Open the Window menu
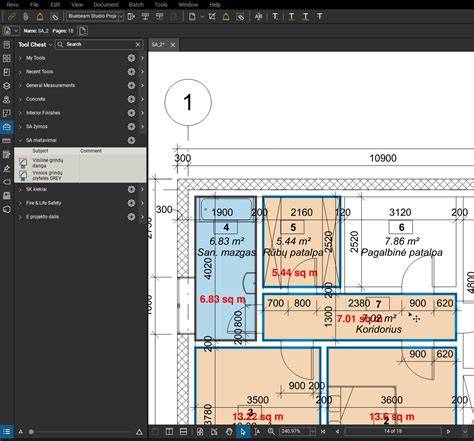The width and height of the screenshot is (474, 441). pyautogui.click(x=188, y=5)
